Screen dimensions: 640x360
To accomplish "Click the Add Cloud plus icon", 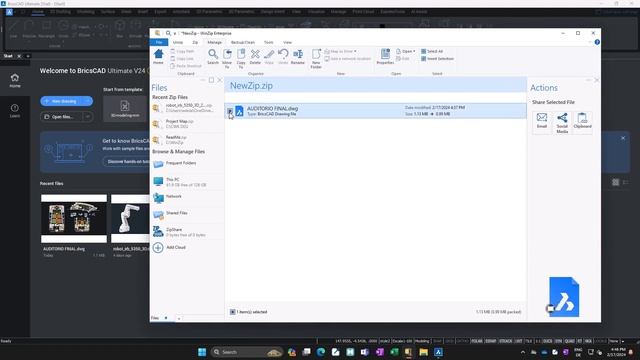I will click(x=158, y=247).
